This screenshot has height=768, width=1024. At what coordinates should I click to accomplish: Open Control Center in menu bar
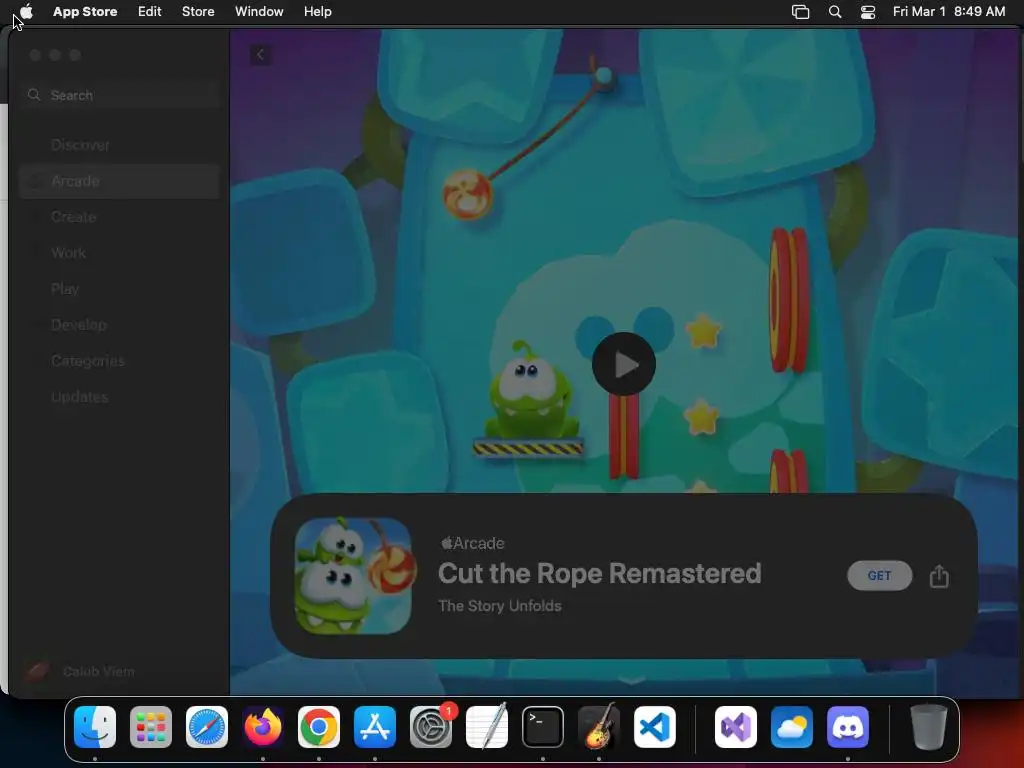click(867, 11)
